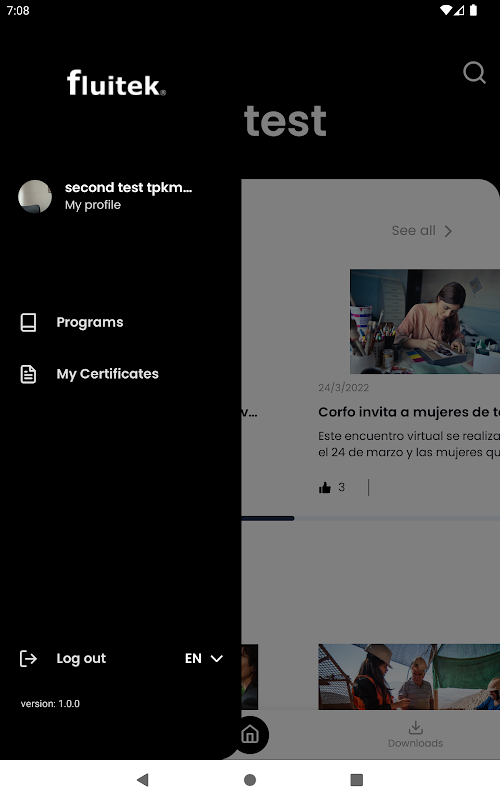
Task: Open Corfo invita a mujeres article title
Action: (409, 412)
